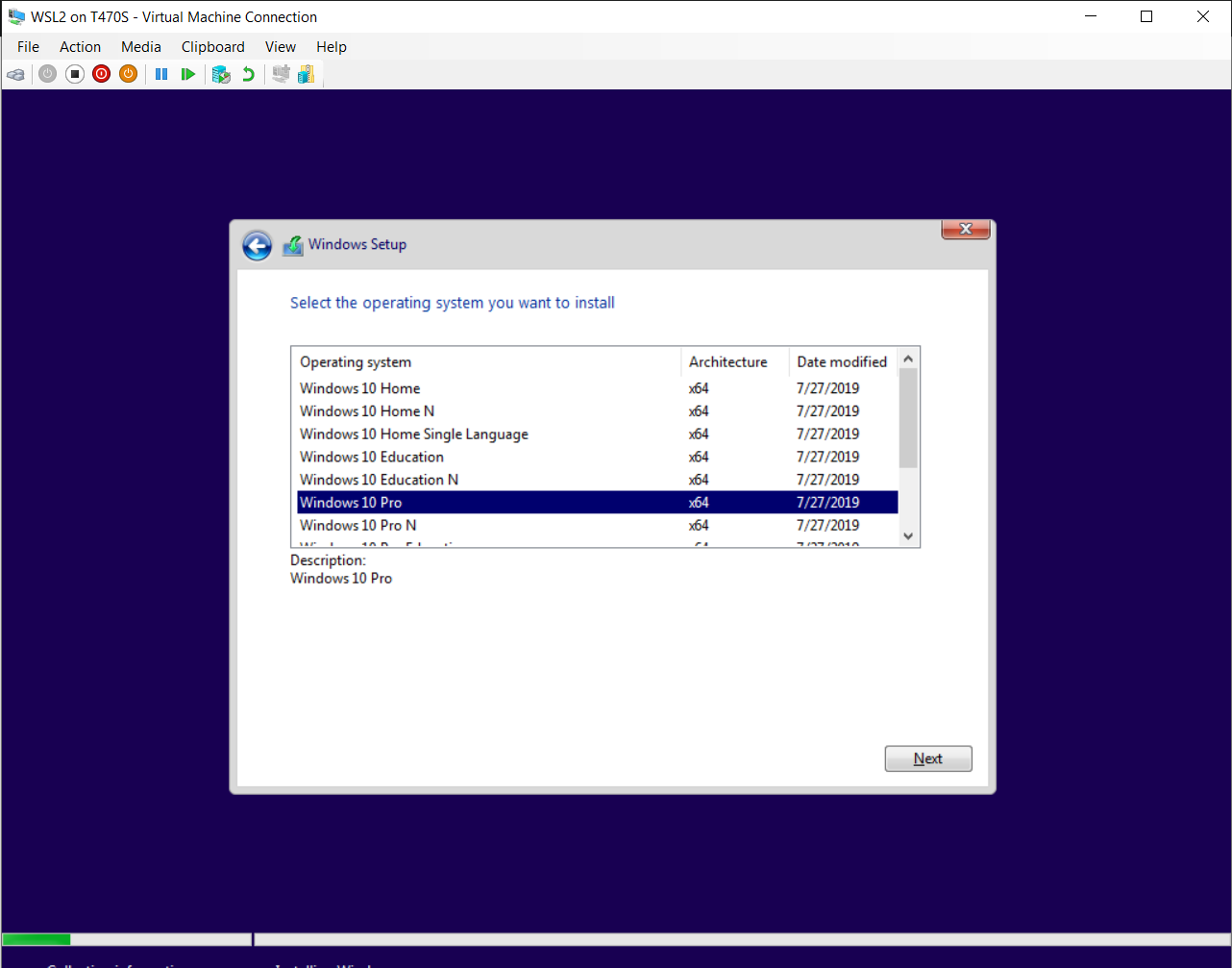Click the green installation progress bar
This screenshot has height=968, width=1232.
[36, 939]
